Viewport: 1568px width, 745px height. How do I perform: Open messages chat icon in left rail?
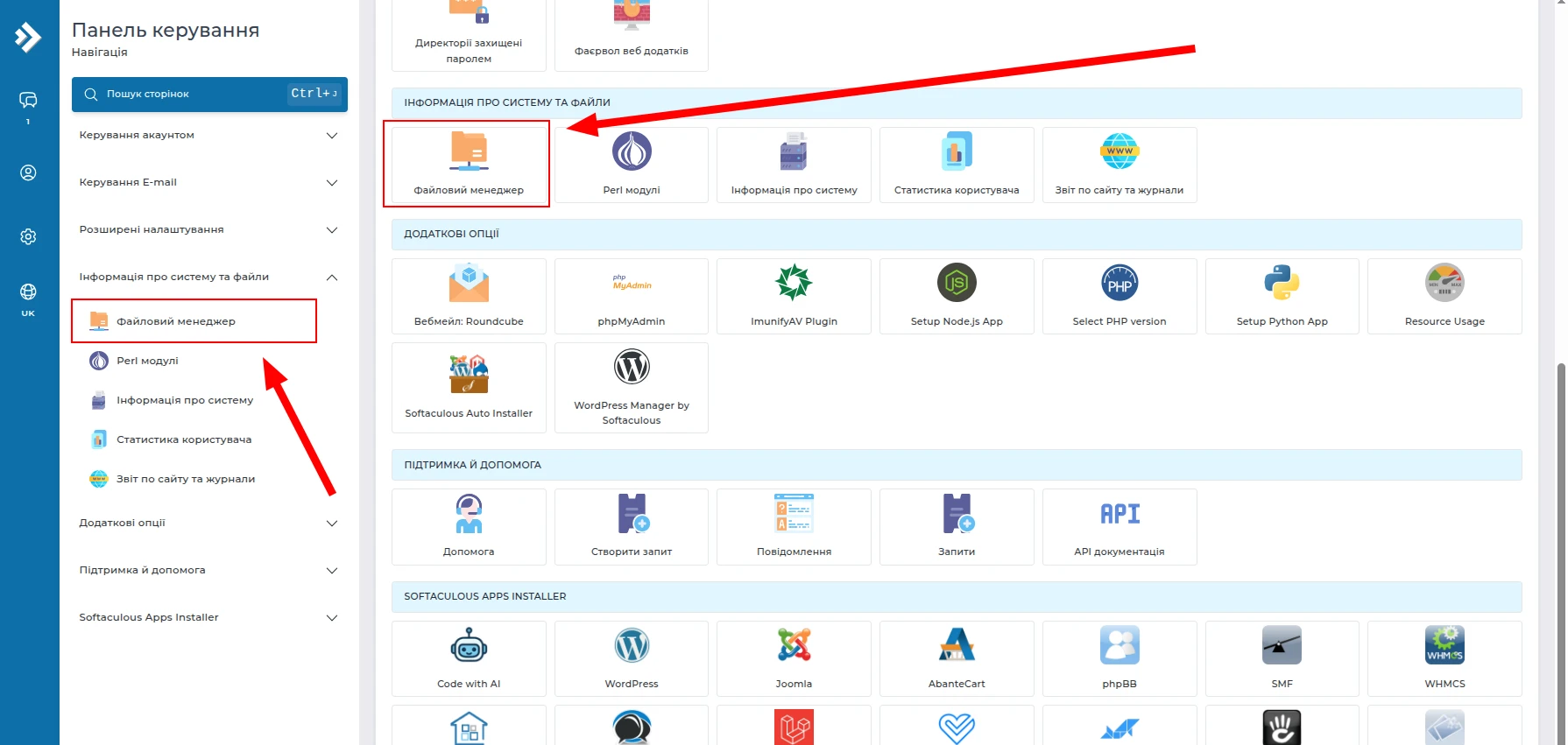click(28, 100)
